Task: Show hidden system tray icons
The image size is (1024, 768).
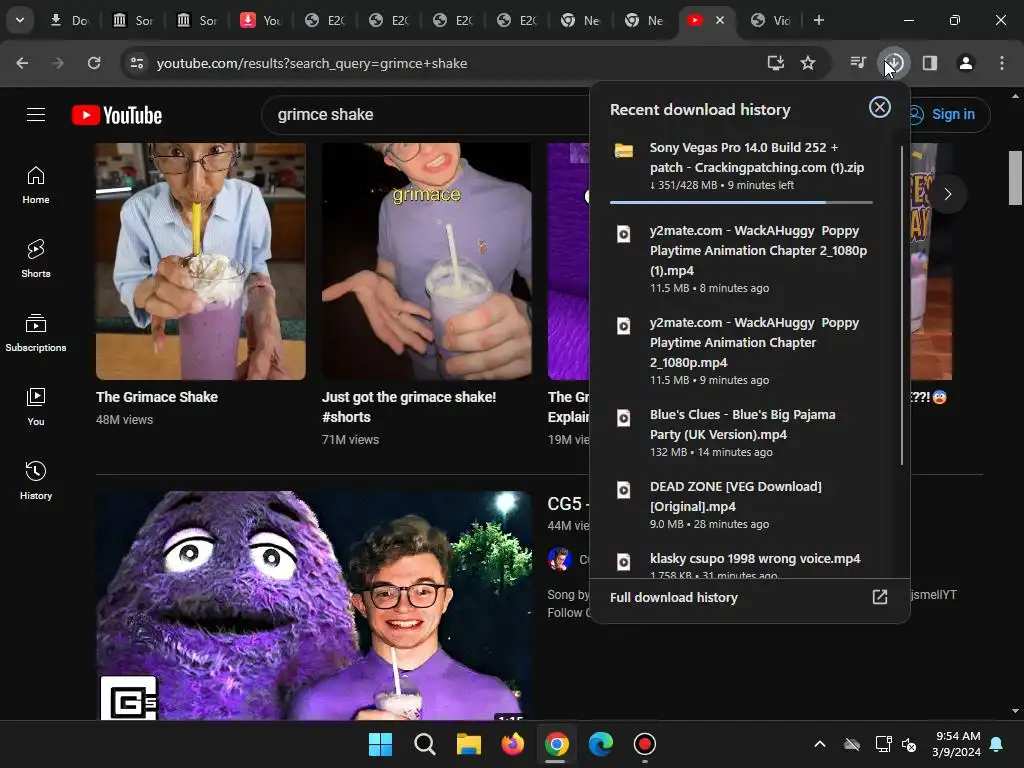Action: (x=820, y=744)
